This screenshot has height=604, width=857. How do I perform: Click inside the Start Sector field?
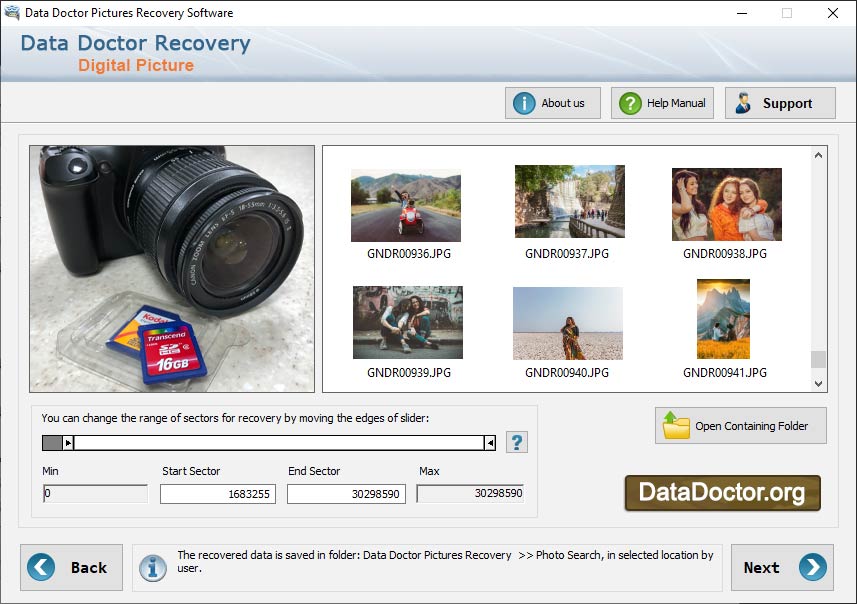pyautogui.click(x=217, y=493)
